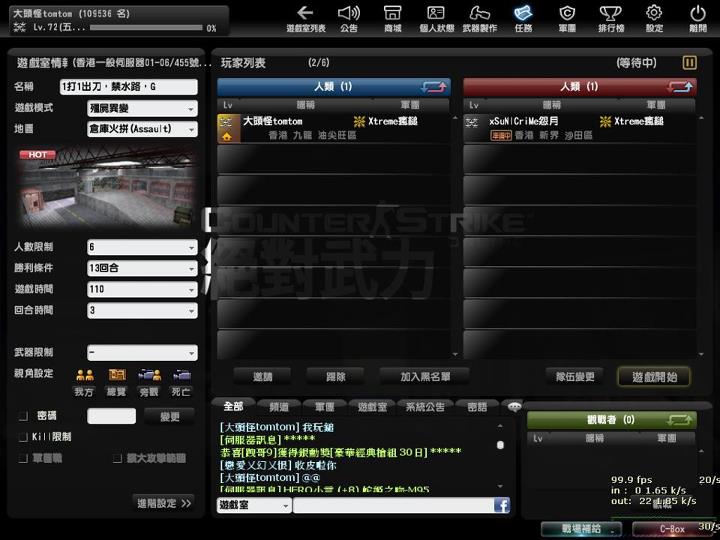Select player row xSuN|CriMe怨月
The image size is (720, 540).
pos(579,128)
